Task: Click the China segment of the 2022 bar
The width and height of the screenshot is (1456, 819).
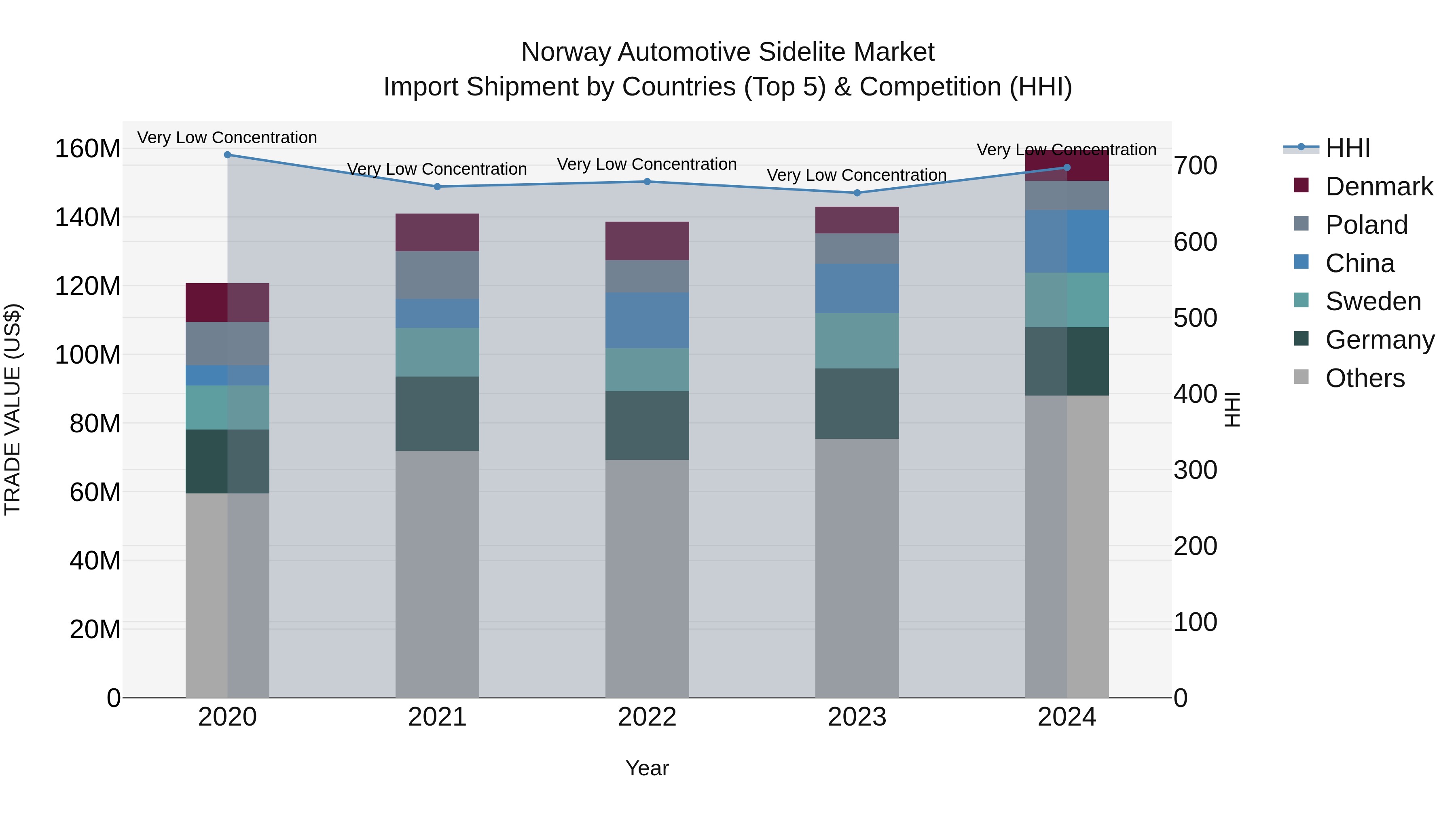Action: [647, 320]
